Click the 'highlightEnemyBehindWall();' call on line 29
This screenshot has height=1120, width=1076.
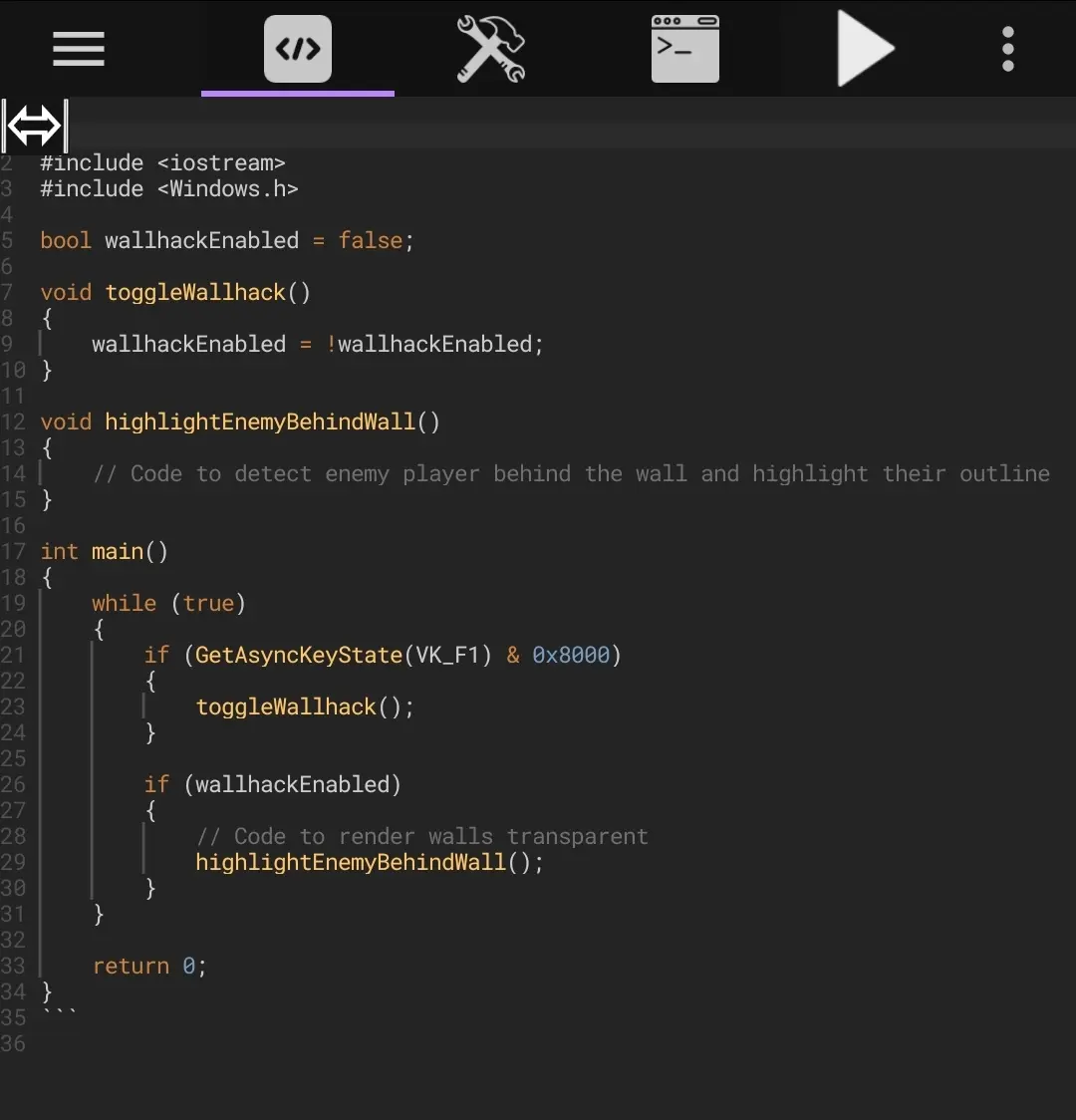tap(370, 862)
